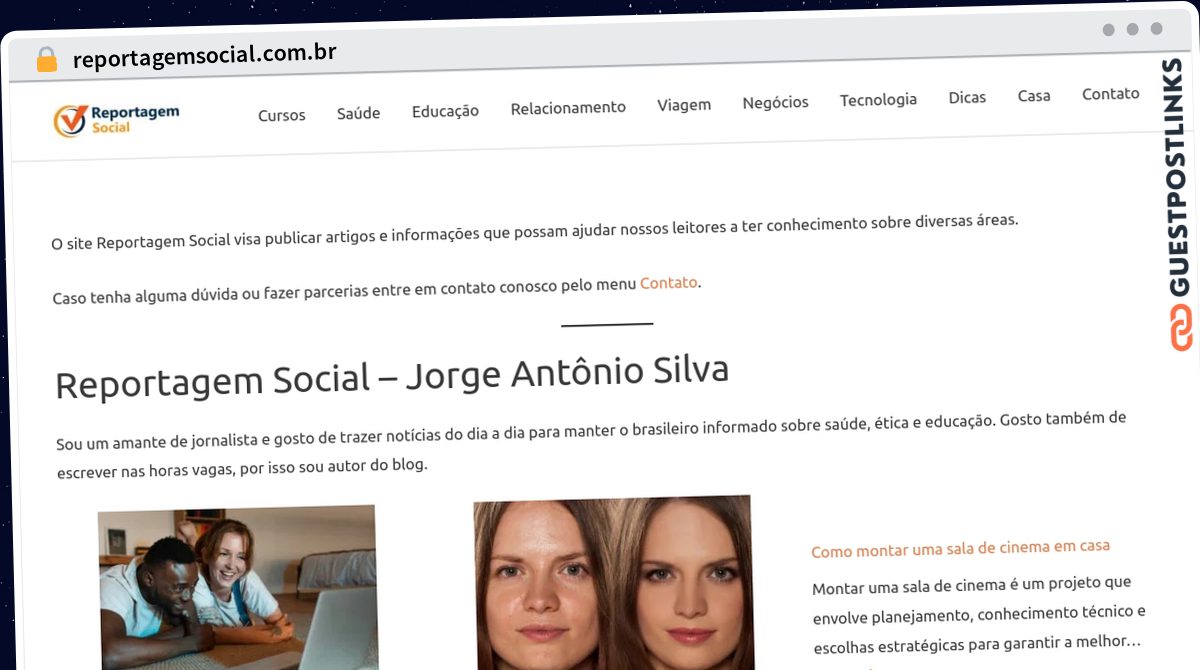Open the Educação menu
Screen dimensions: 1200x670
pos(445,111)
